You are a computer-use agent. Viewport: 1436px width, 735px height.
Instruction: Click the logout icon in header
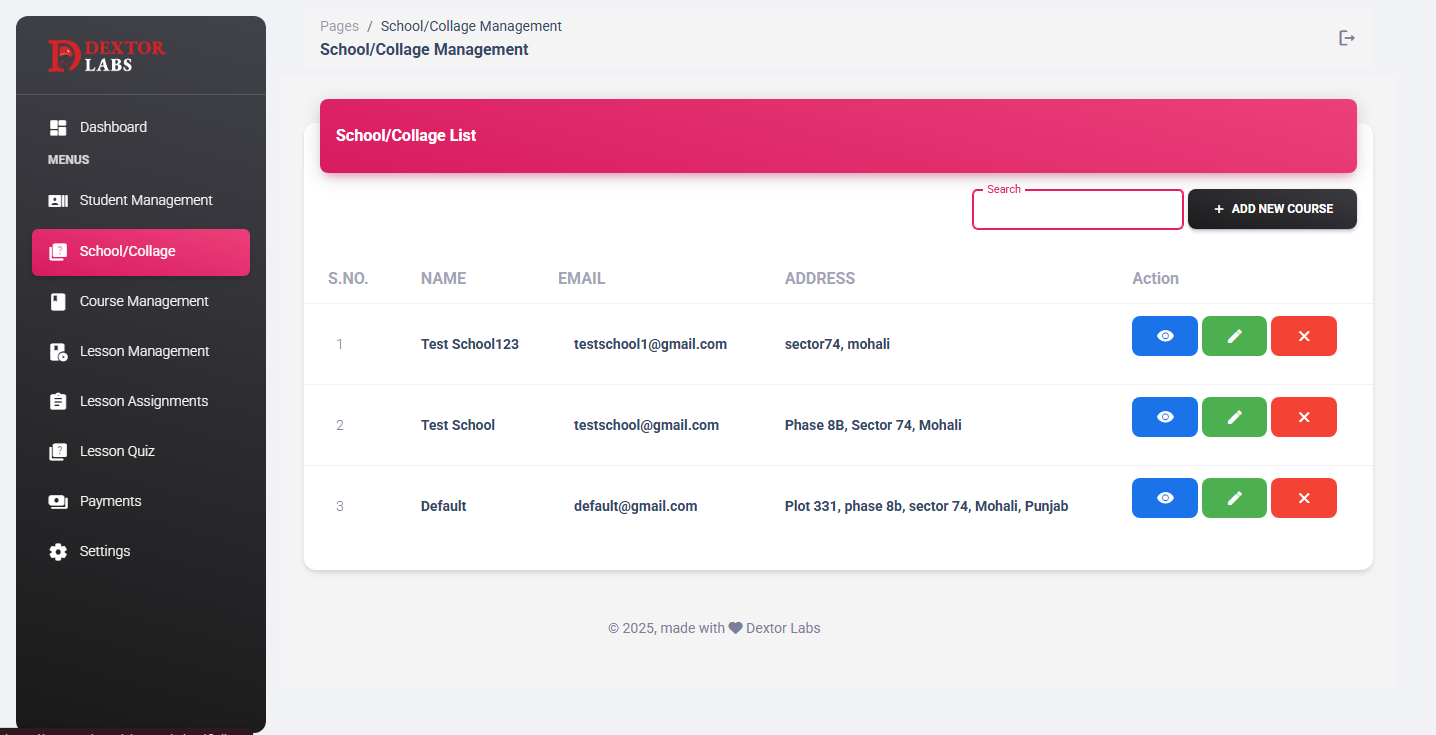[1347, 38]
